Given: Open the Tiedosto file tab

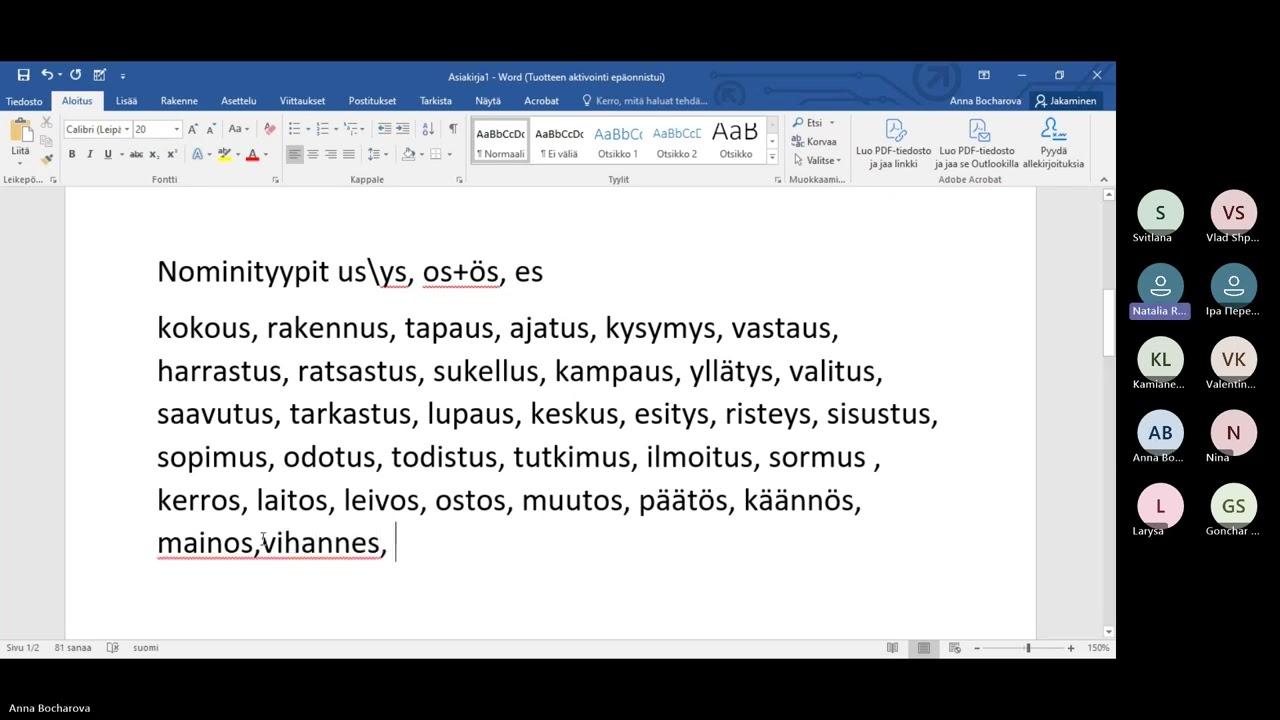Looking at the screenshot, I should point(24,101).
